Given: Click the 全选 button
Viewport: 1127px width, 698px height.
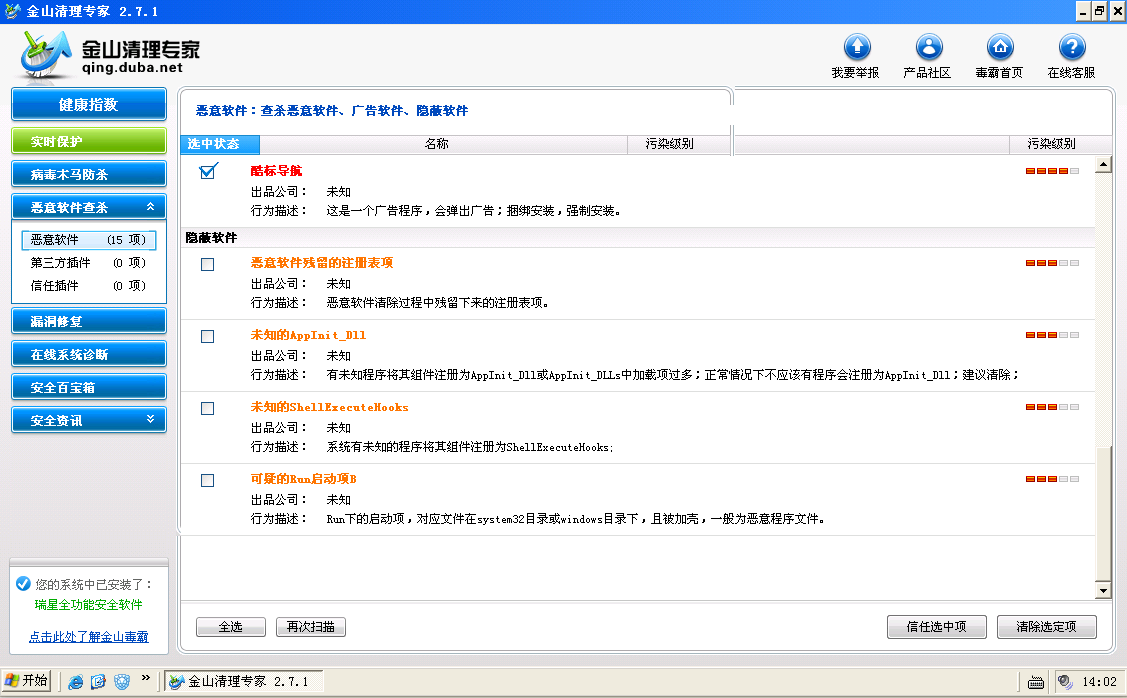Looking at the screenshot, I should point(231,627).
